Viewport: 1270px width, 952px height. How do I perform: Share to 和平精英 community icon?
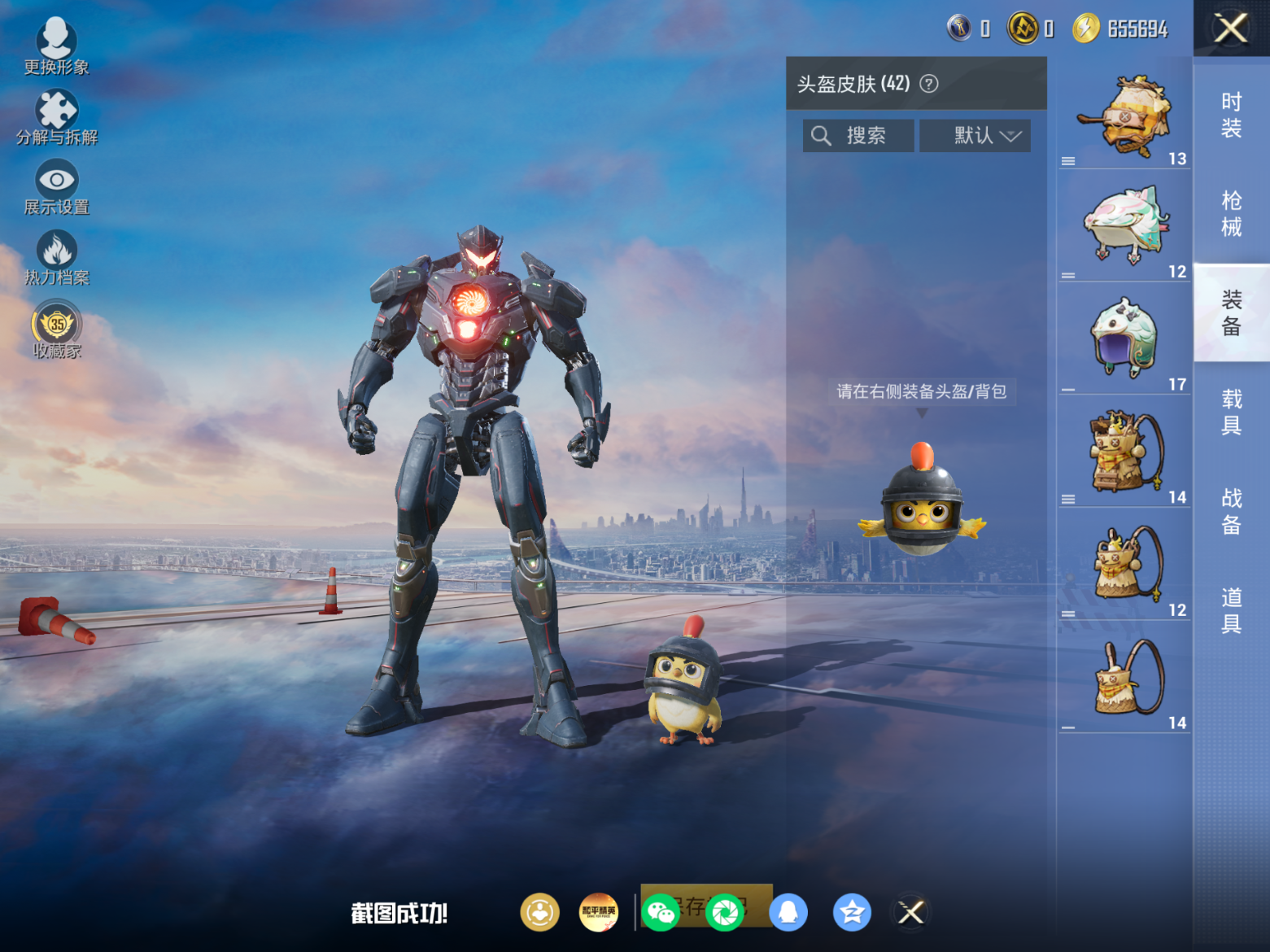(x=599, y=912)
